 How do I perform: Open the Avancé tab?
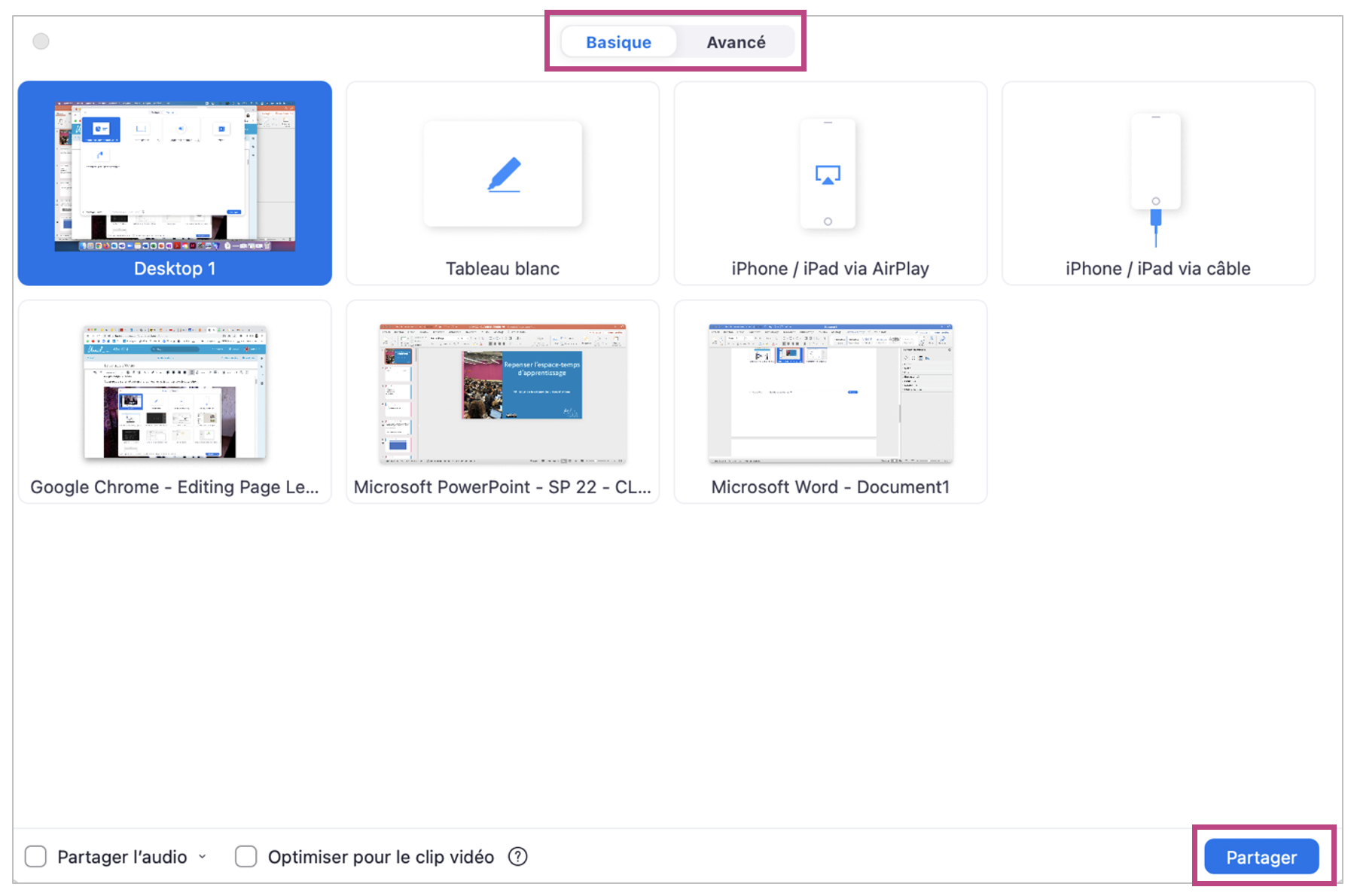click(x=736, y=42)
